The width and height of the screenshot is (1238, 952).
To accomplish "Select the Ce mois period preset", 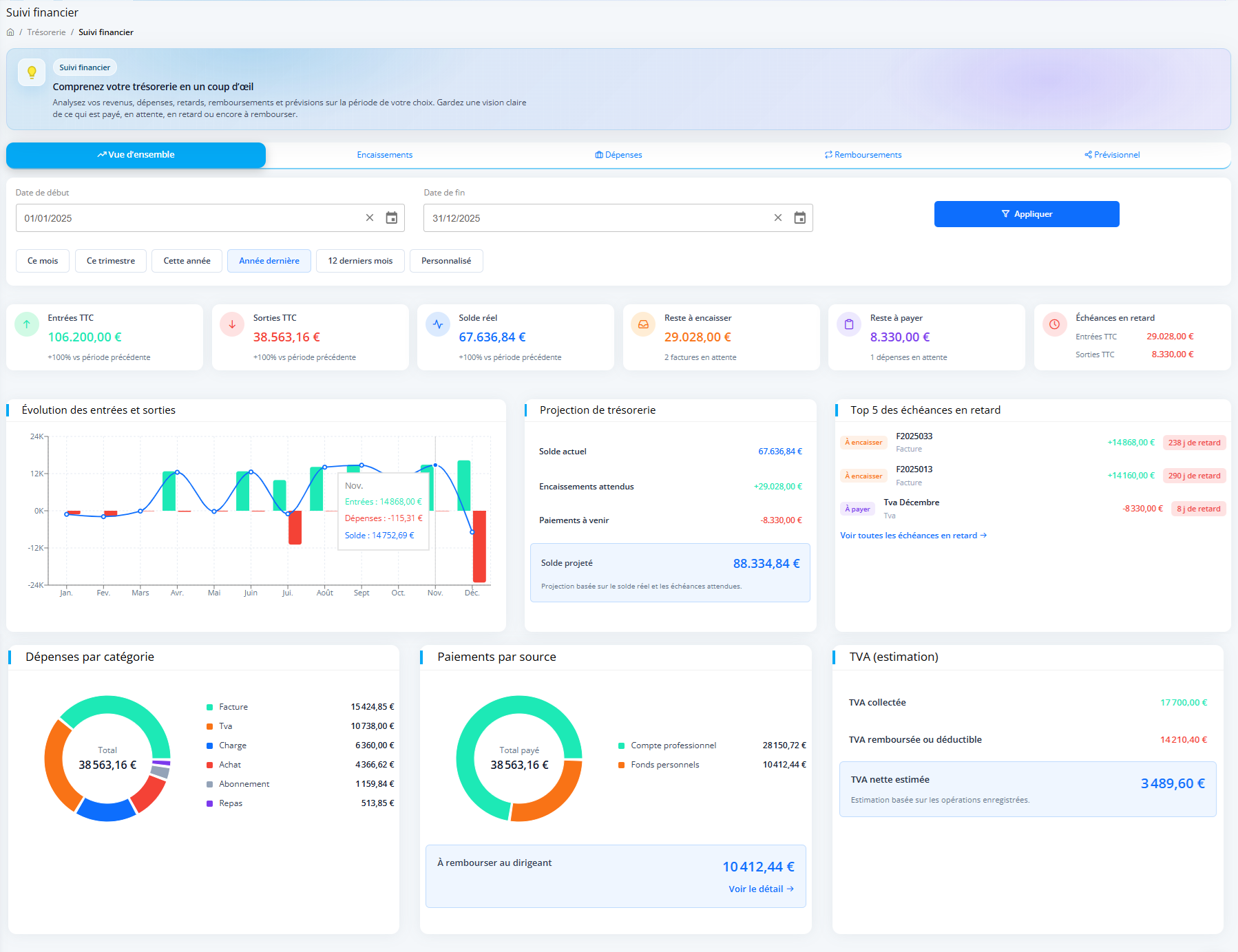I will point(43,261).
